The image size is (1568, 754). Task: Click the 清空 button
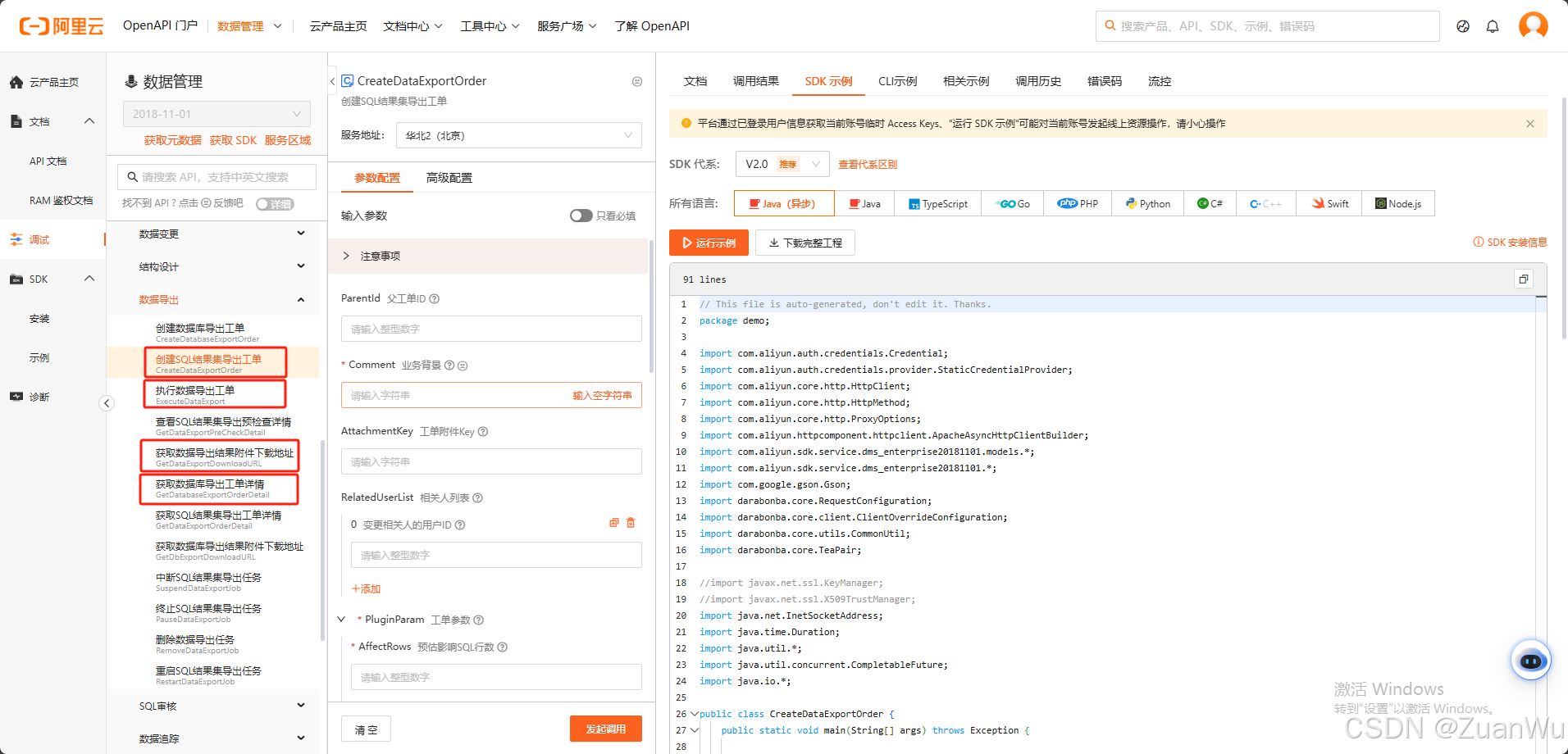[x=366, y=729]
